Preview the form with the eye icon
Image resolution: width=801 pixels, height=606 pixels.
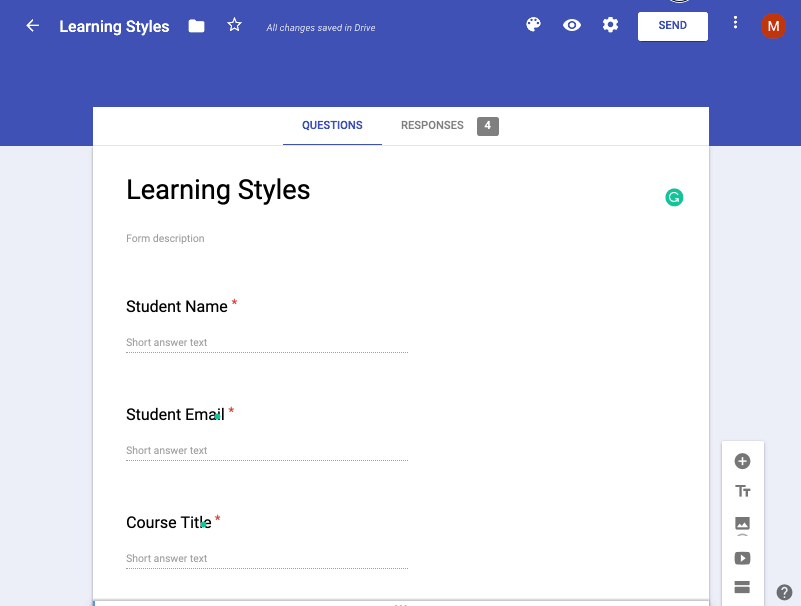[x=572, y=25]
